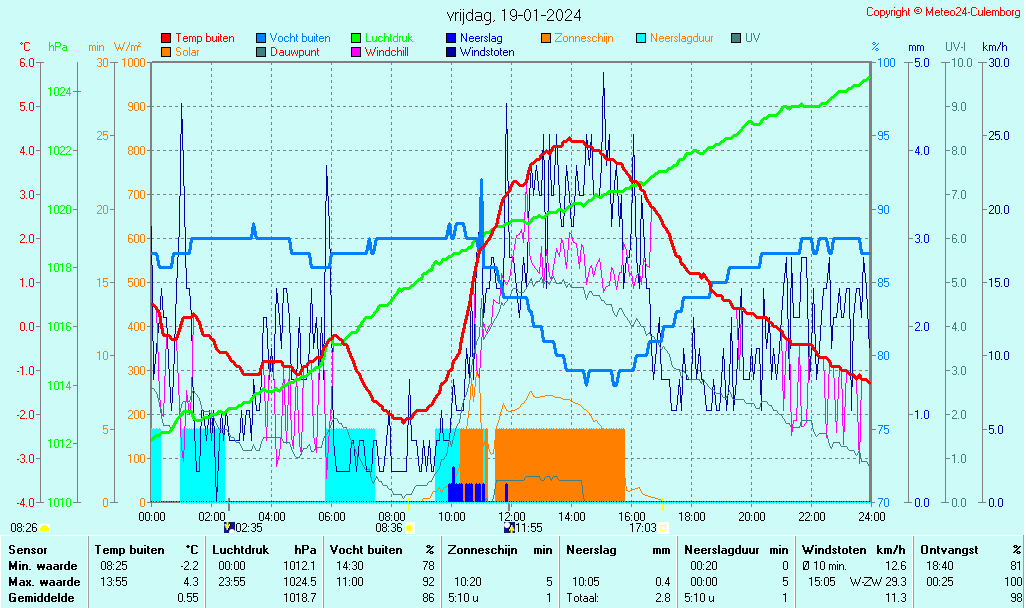Select the sun icon beside 08:36
1026x608 pixels.
tap(409, 528)
